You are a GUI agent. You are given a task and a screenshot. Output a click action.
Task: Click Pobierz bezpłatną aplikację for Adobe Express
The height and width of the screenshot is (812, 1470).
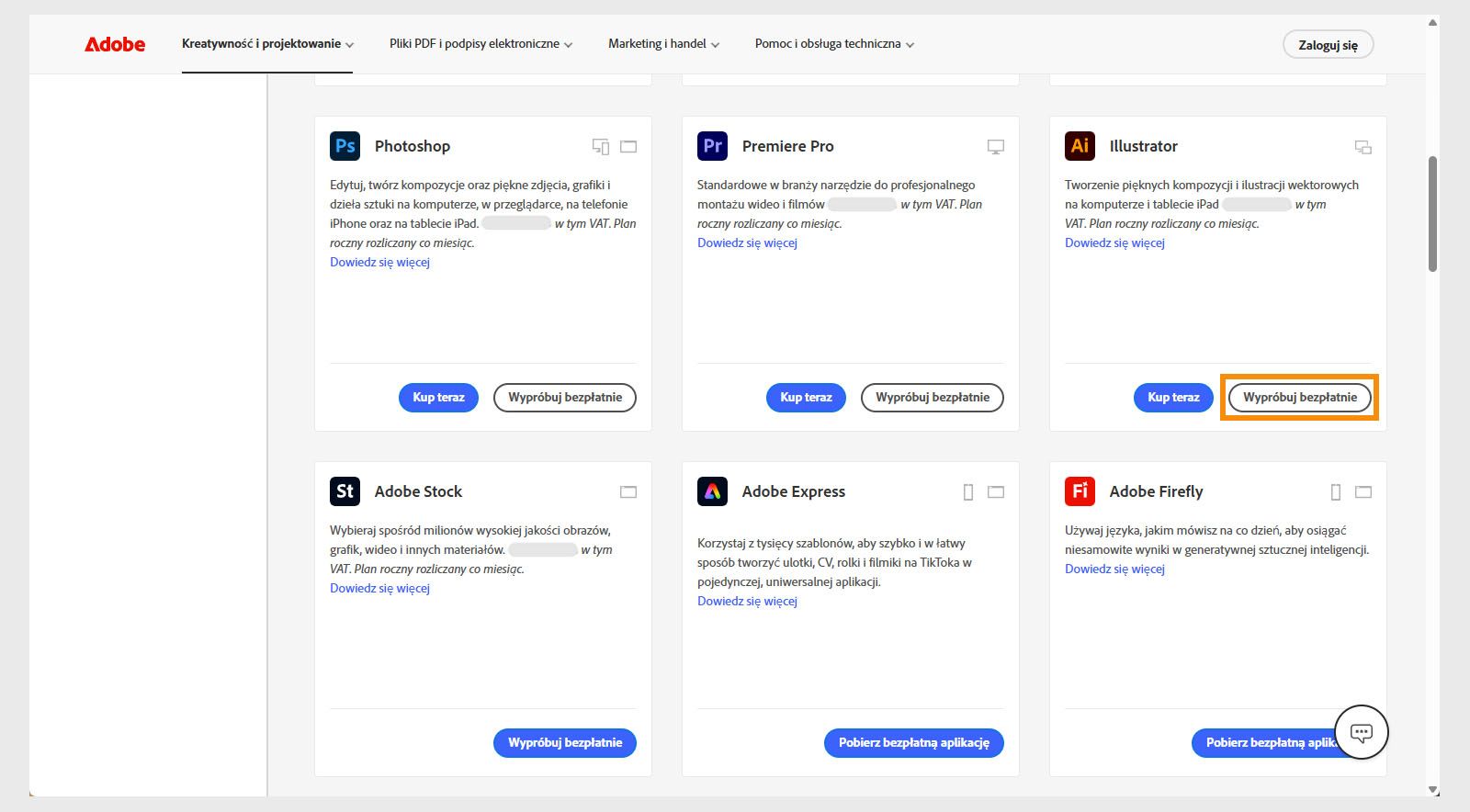(913, 743)
